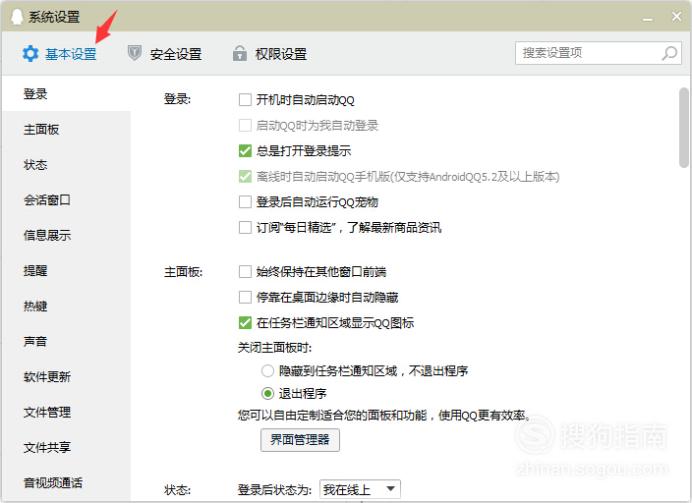Check 停靠在桌面边缘时自动隐藏
The image size is (692, 503).
pyautogui.click(x=245, y=297)
